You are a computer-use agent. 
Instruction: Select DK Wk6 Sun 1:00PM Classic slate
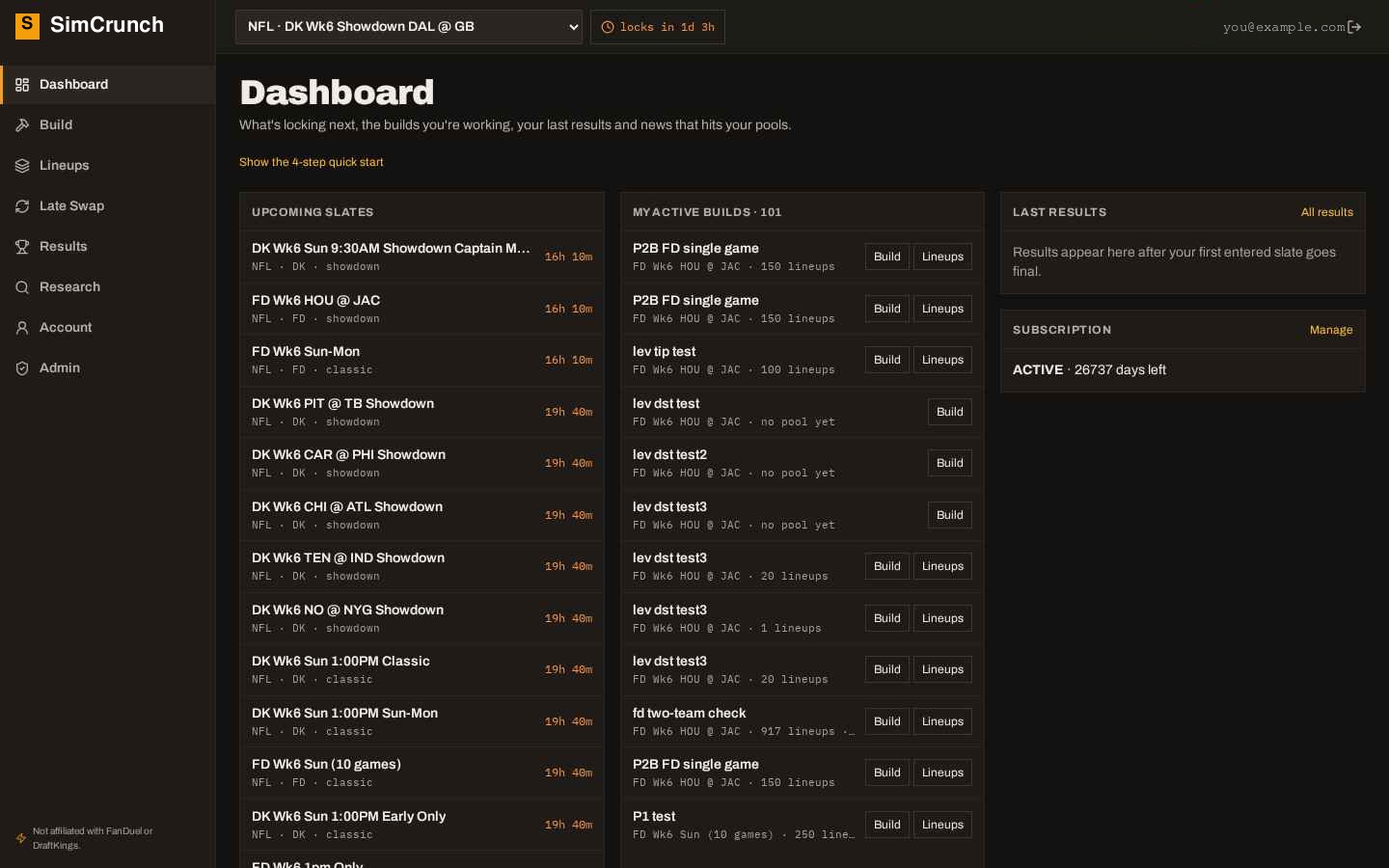point(422,669)
